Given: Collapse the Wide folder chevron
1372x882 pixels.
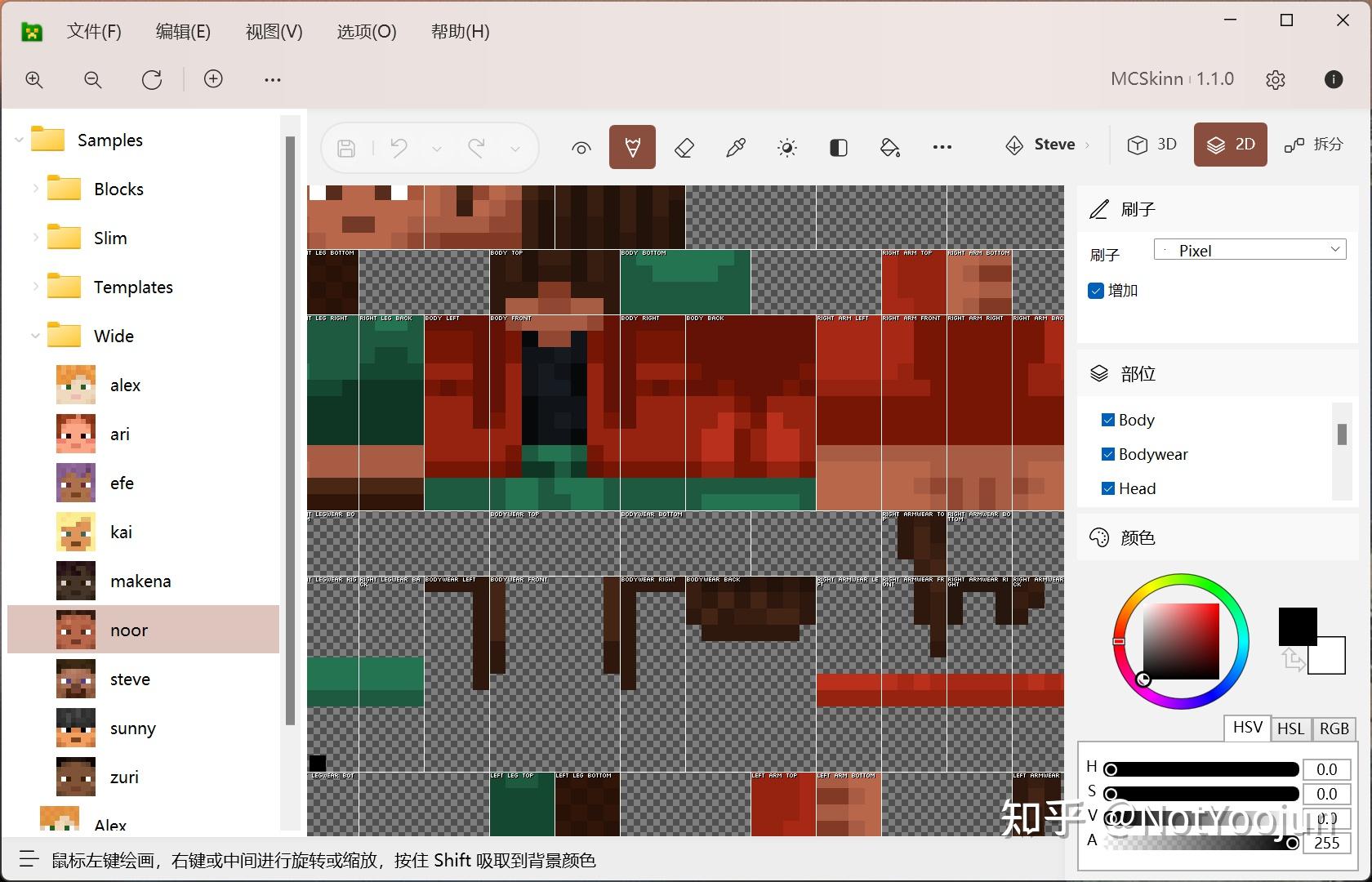Looking at the screenshot, I should point(35,336).
